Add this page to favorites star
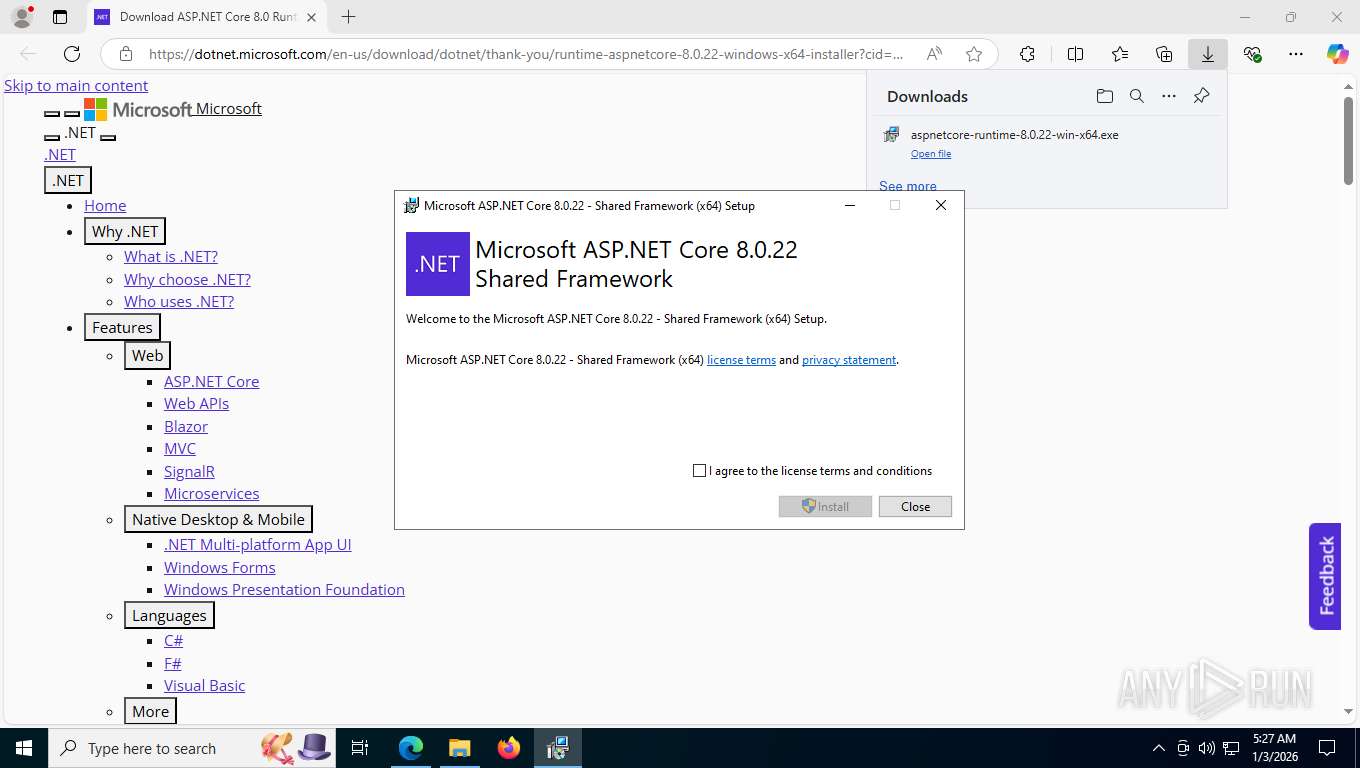The image size is (1360, 768). [974, 54]
